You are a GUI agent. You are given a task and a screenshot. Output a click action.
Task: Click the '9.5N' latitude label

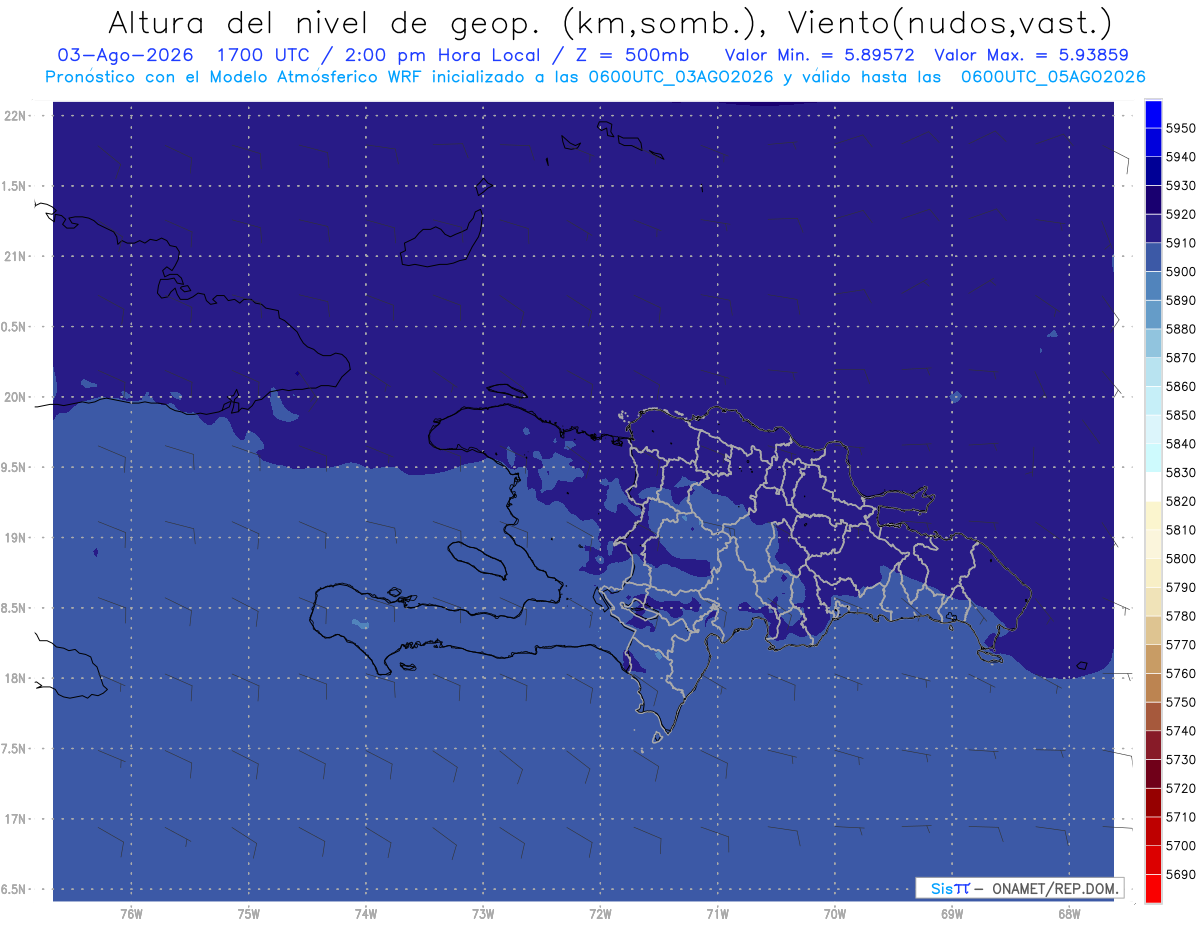[15, 467]
